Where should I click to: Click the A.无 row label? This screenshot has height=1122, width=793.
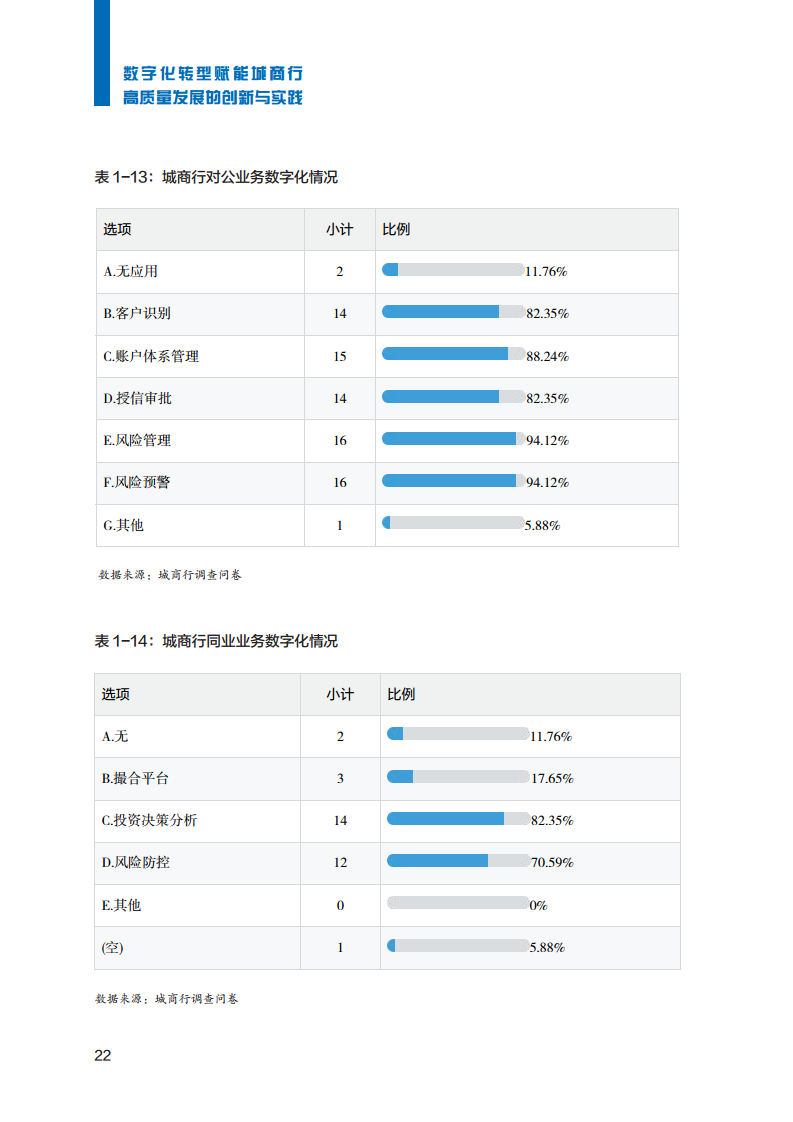point(115,736)
